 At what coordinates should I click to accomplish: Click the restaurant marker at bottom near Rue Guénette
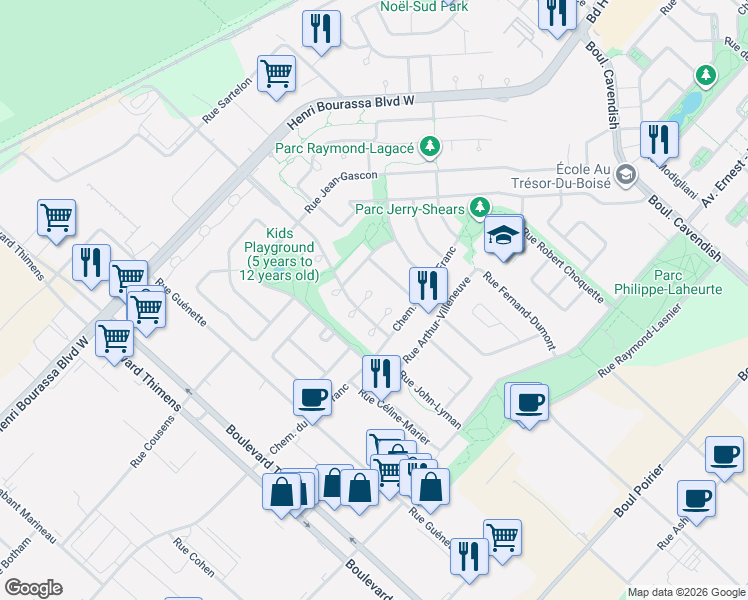tap(469, 559)
